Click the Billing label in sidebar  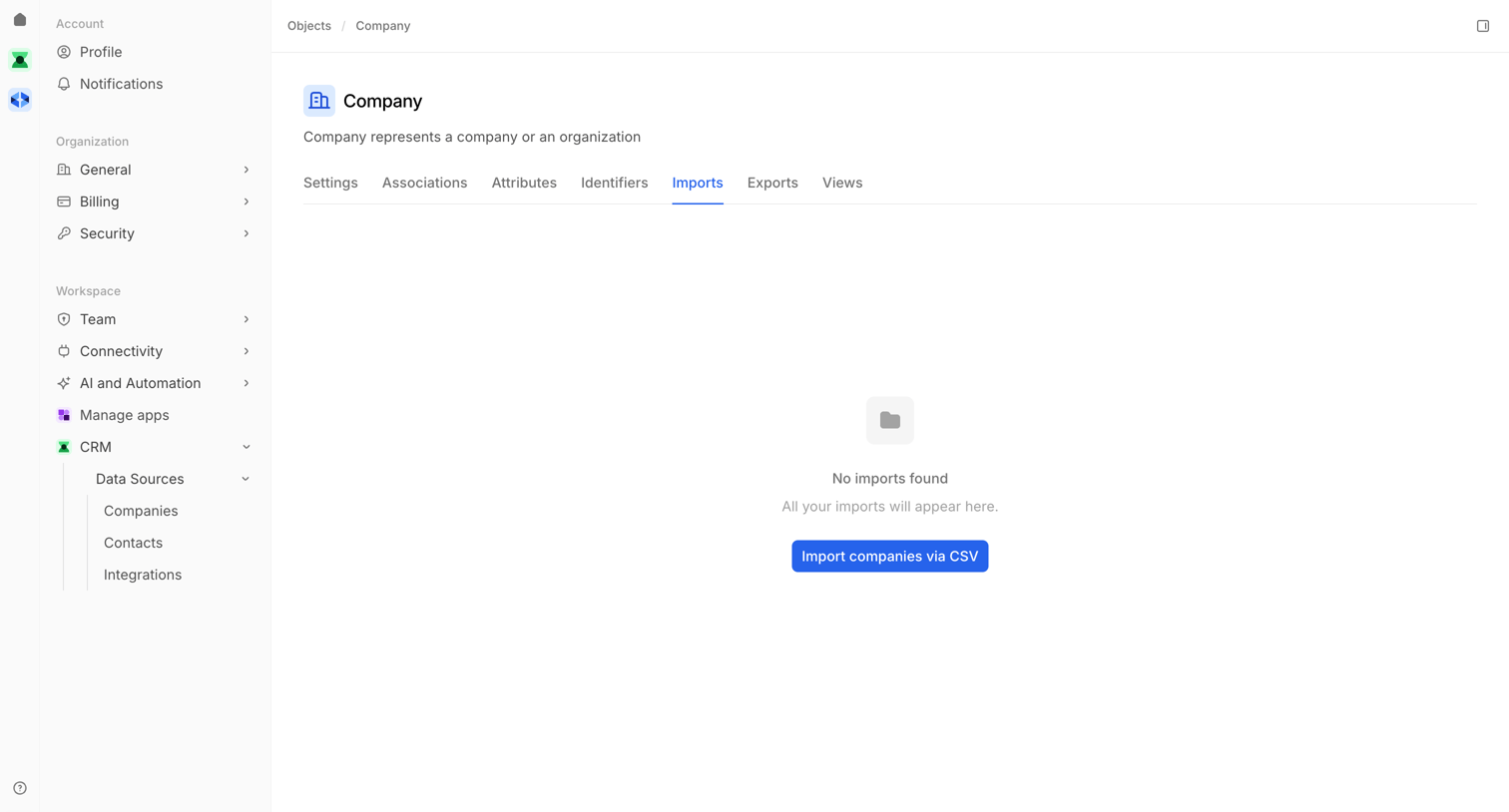coord(99,202)
